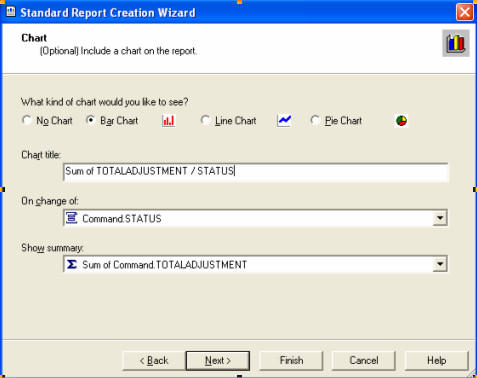477x378 pixels.
Task: Proceed with the Next button
Action: [218, 361]
